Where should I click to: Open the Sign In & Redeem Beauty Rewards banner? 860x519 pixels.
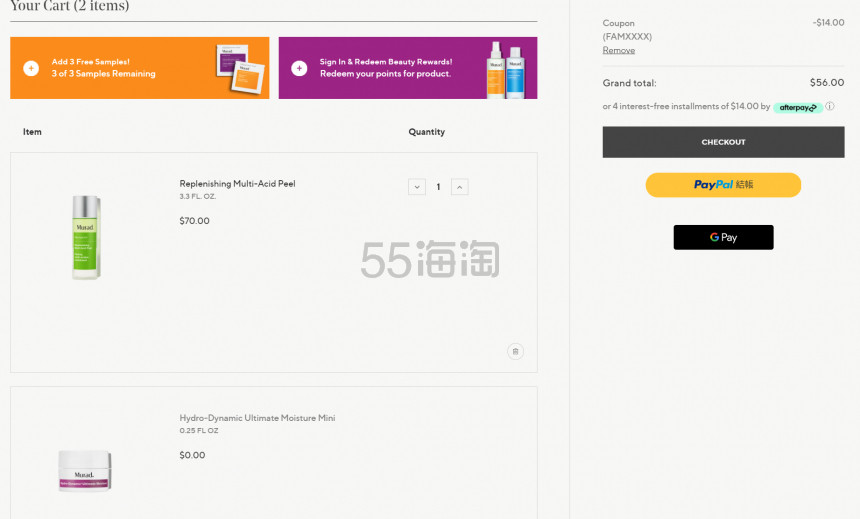click(408, 68)
